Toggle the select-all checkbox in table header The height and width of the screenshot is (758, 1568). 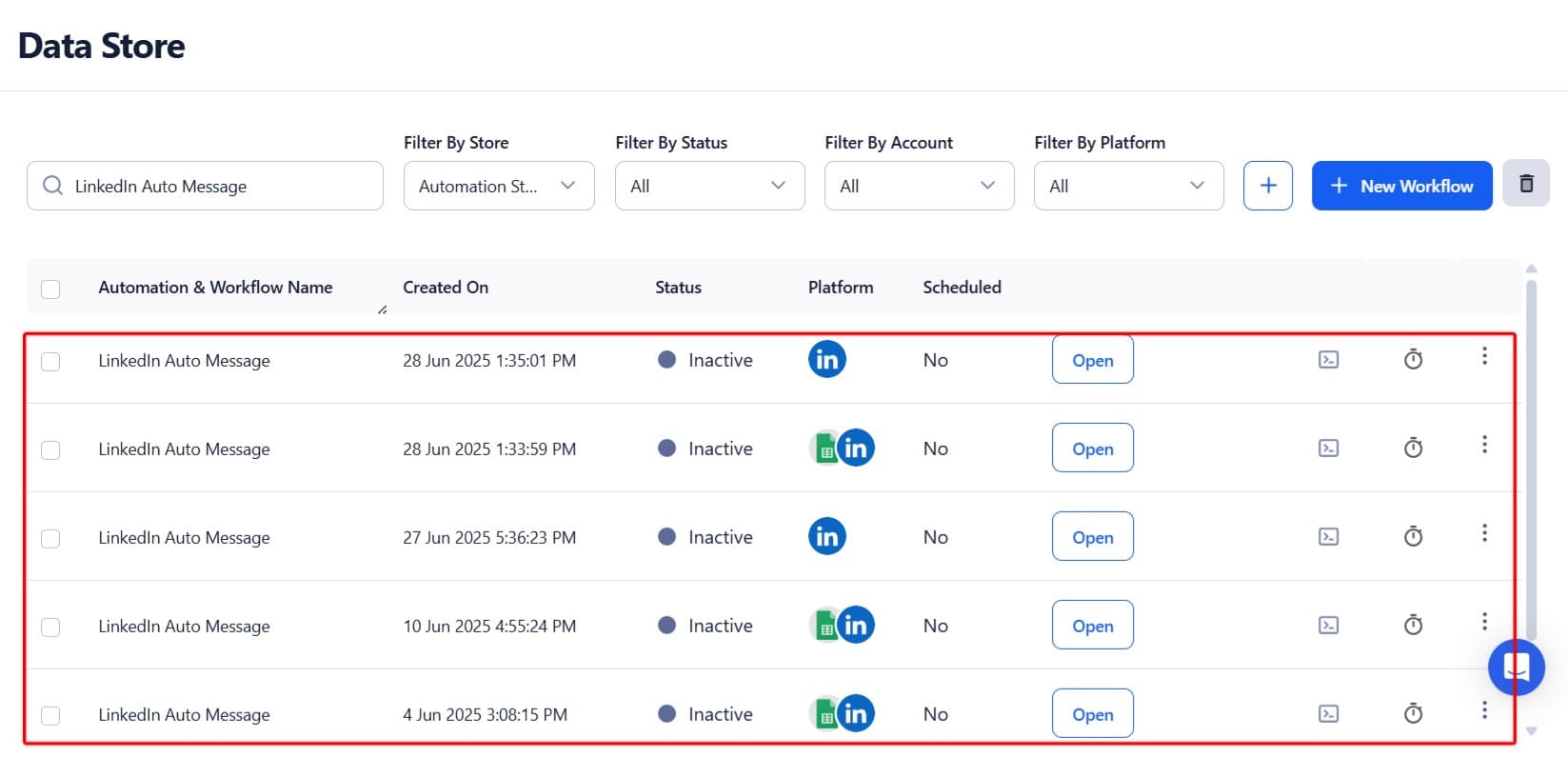click(51, 289)
